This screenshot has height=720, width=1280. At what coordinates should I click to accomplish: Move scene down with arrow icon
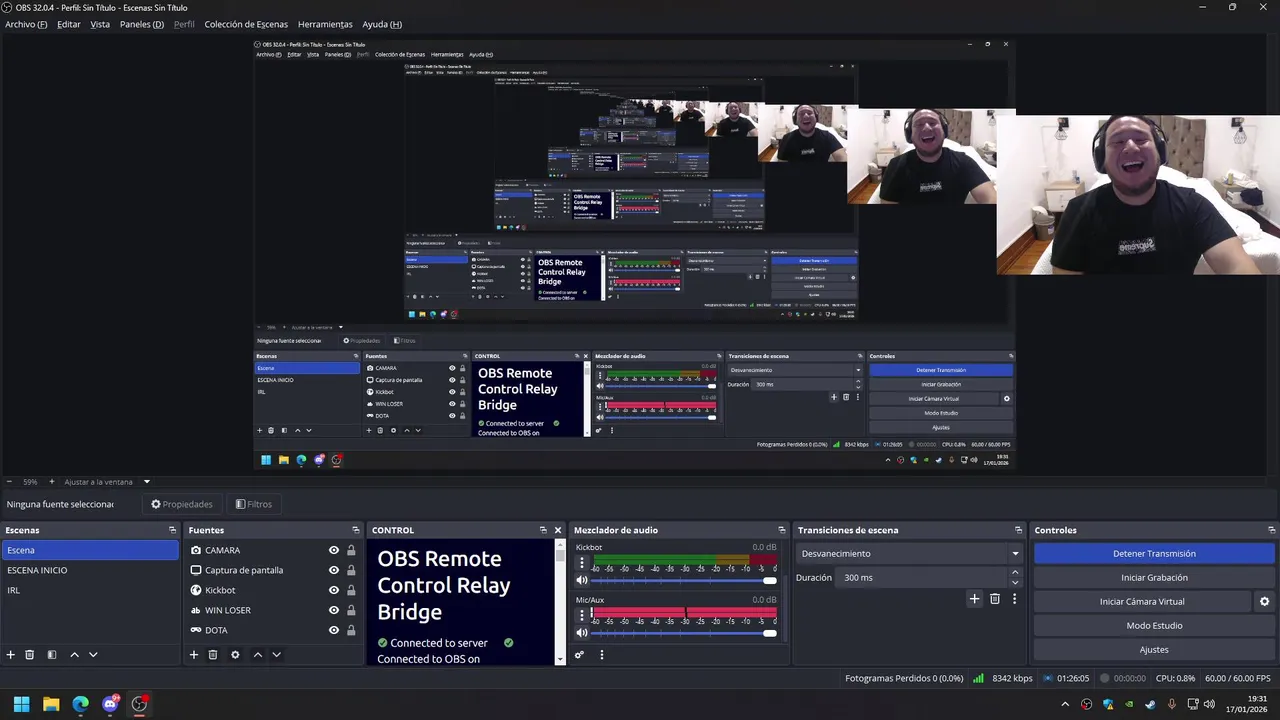click(x=93, y=655)
